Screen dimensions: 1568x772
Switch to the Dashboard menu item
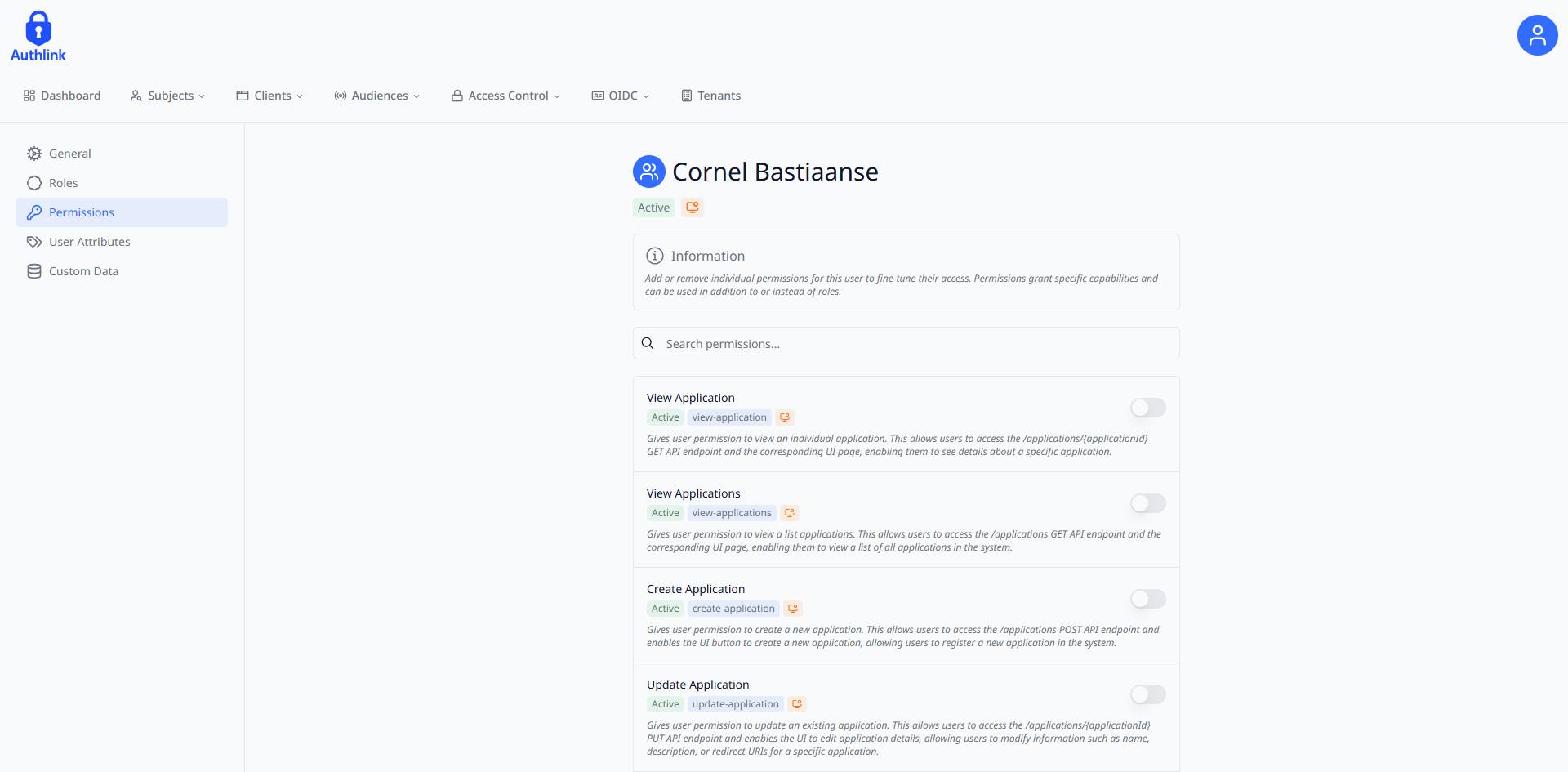pos(62,96)
